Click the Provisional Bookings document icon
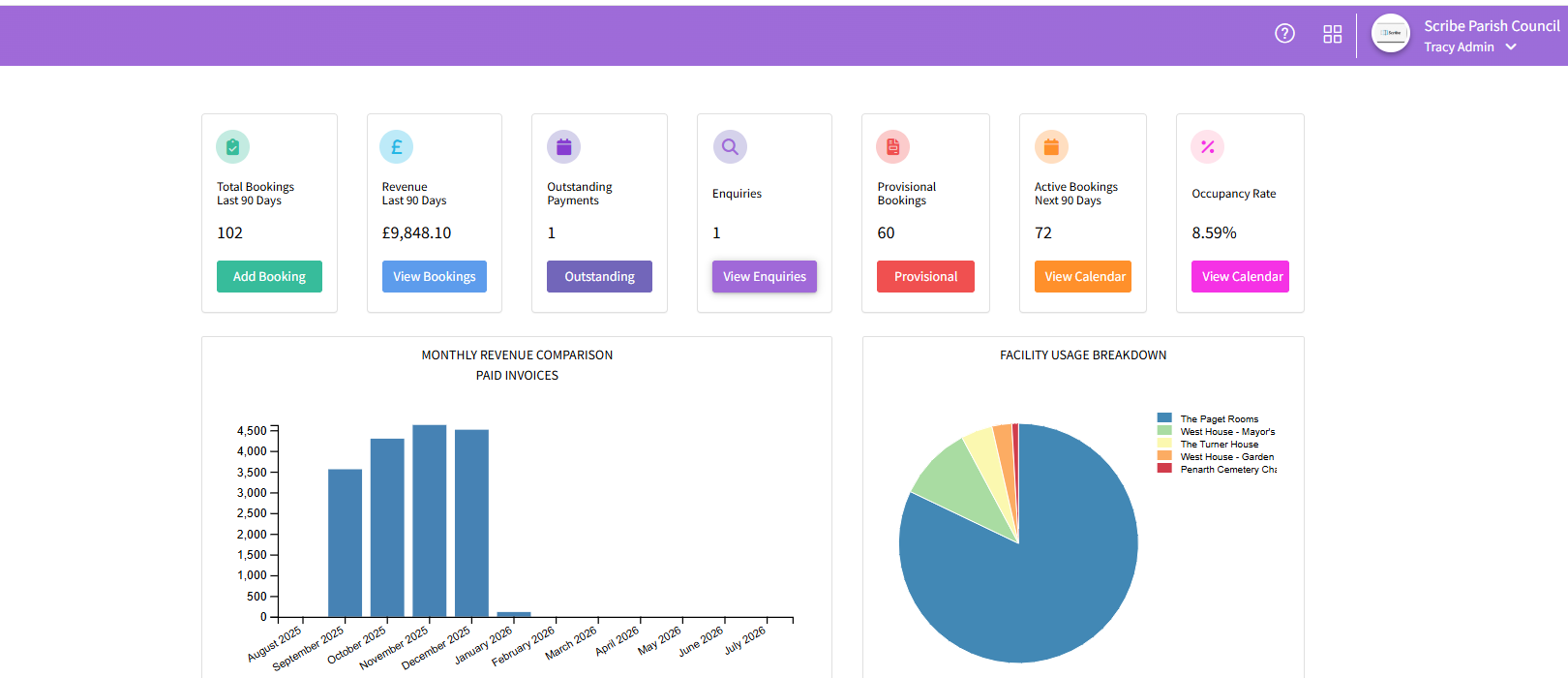Image resolution: width=1568 pixels, height=678 pixels. point(892,147)
